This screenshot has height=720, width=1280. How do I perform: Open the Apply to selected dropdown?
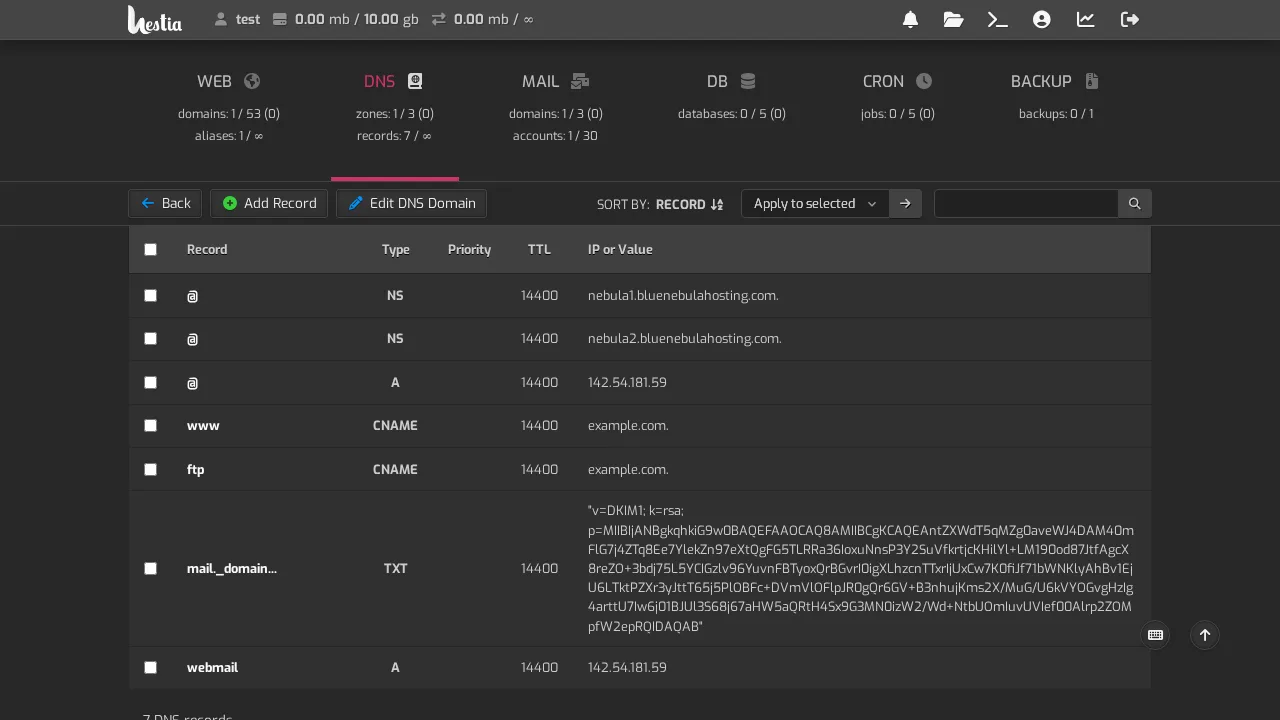point(815,203)
